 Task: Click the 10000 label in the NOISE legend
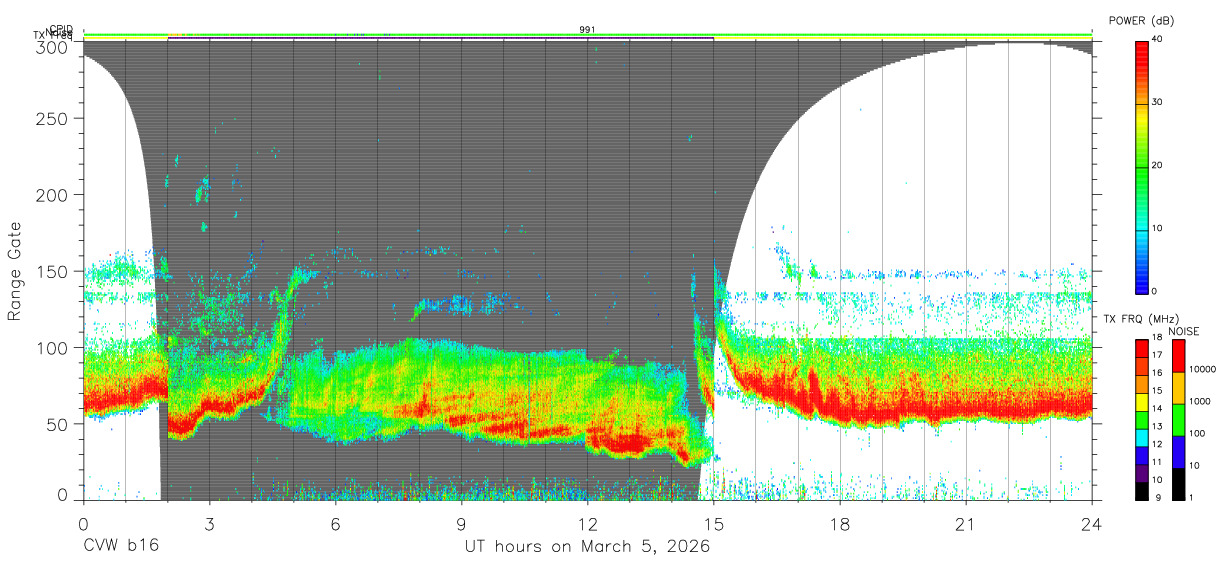[x=1201, y=369]
